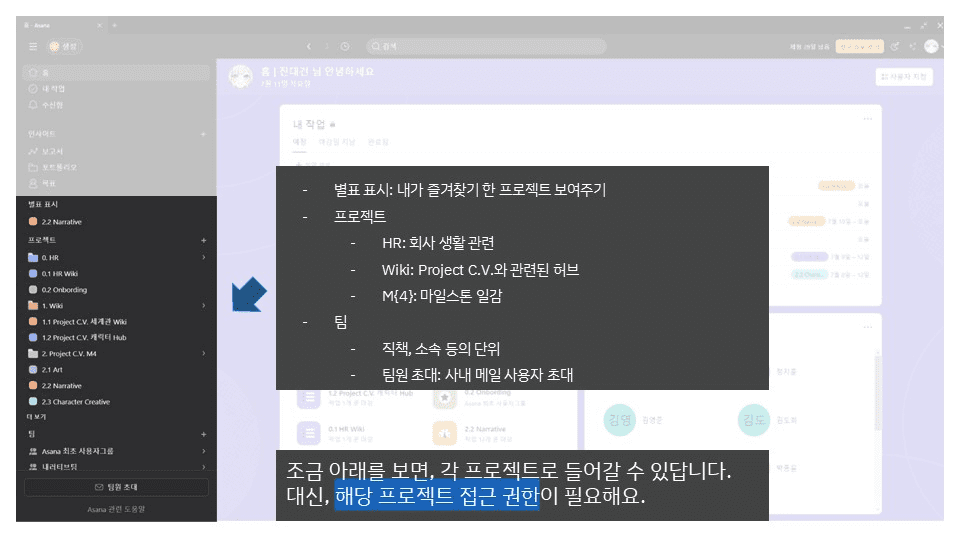Expand the 2. Project C.V. M4 chevron

[x=203, y=353]
